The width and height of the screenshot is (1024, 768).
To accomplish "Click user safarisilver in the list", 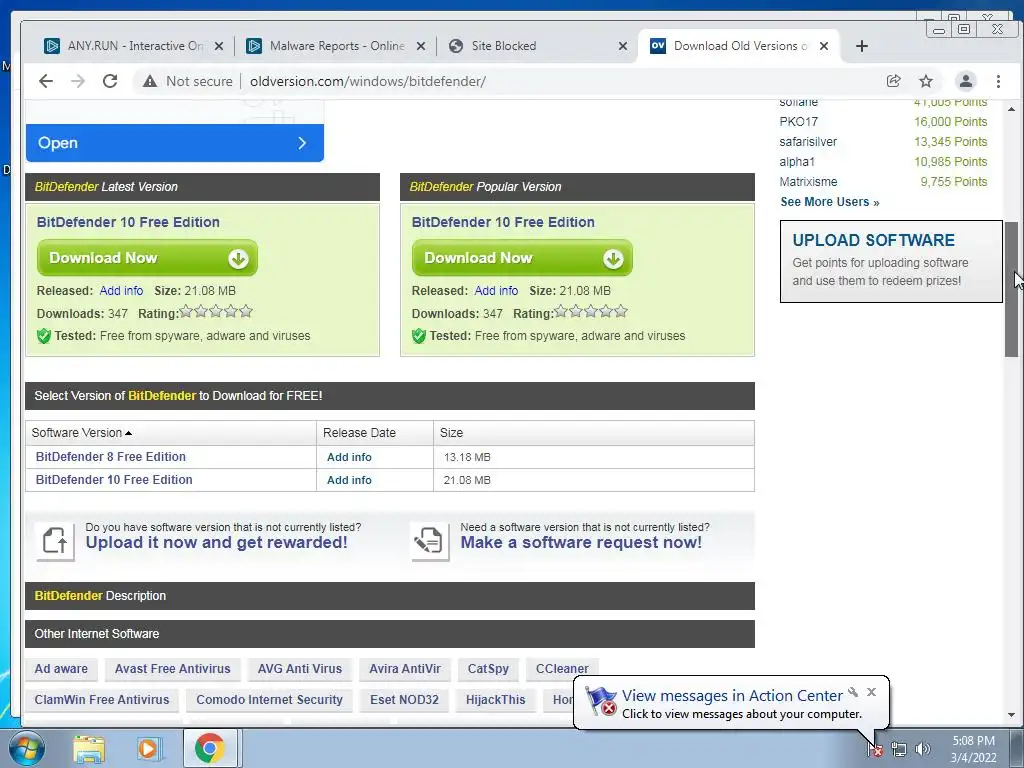I will tap(808, 142).
